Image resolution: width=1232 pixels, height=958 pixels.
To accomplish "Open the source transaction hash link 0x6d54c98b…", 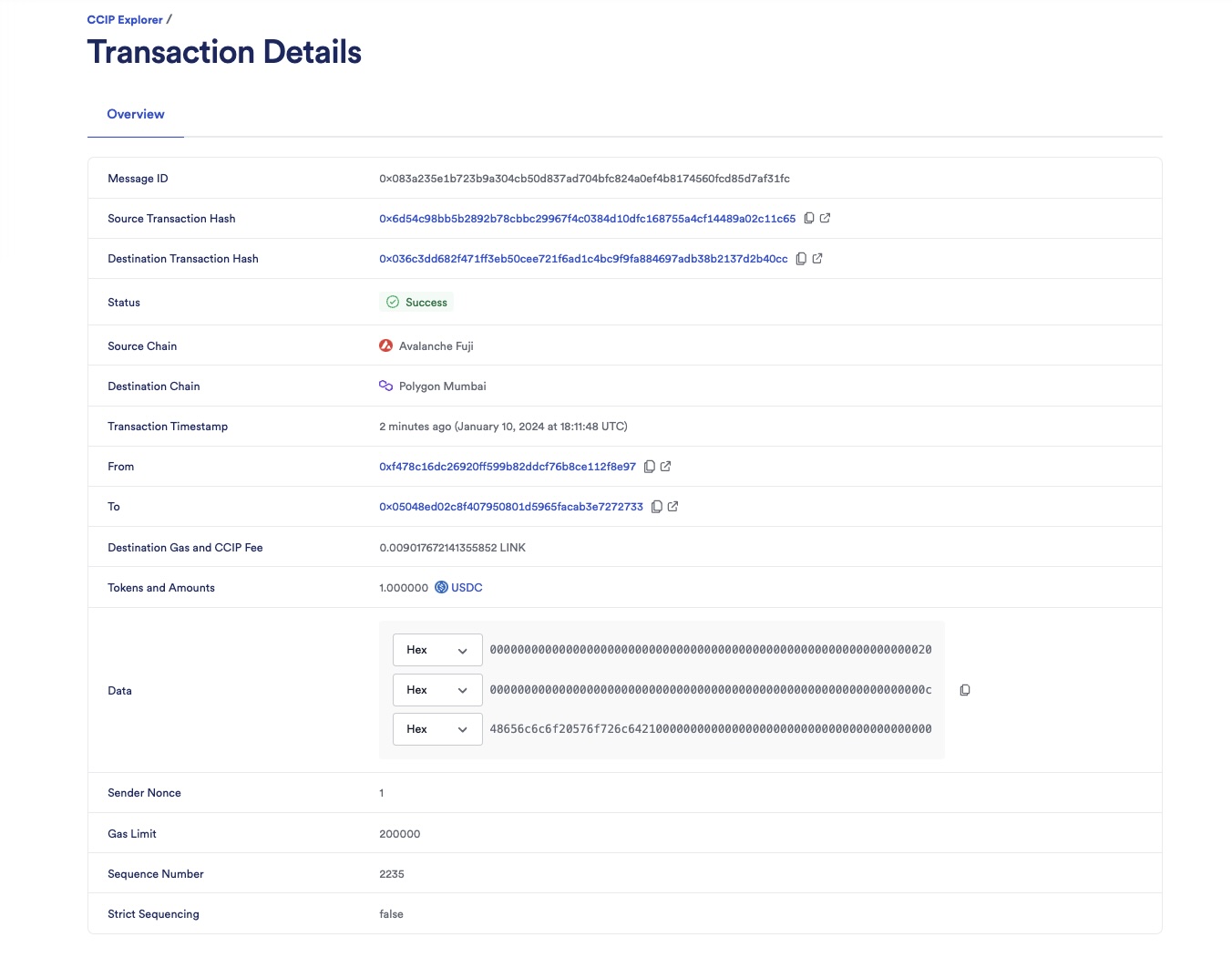I will pyautogui.click(x=588, y=219).
